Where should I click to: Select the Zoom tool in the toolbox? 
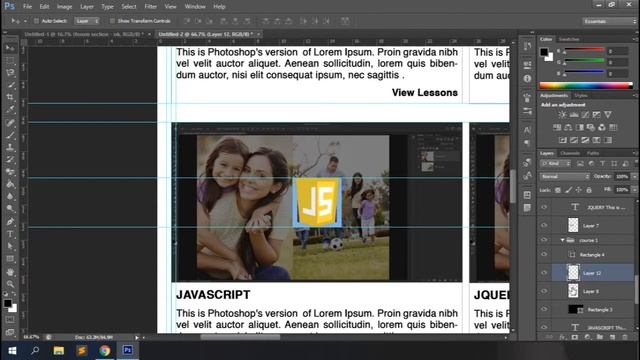pos(10,284)
